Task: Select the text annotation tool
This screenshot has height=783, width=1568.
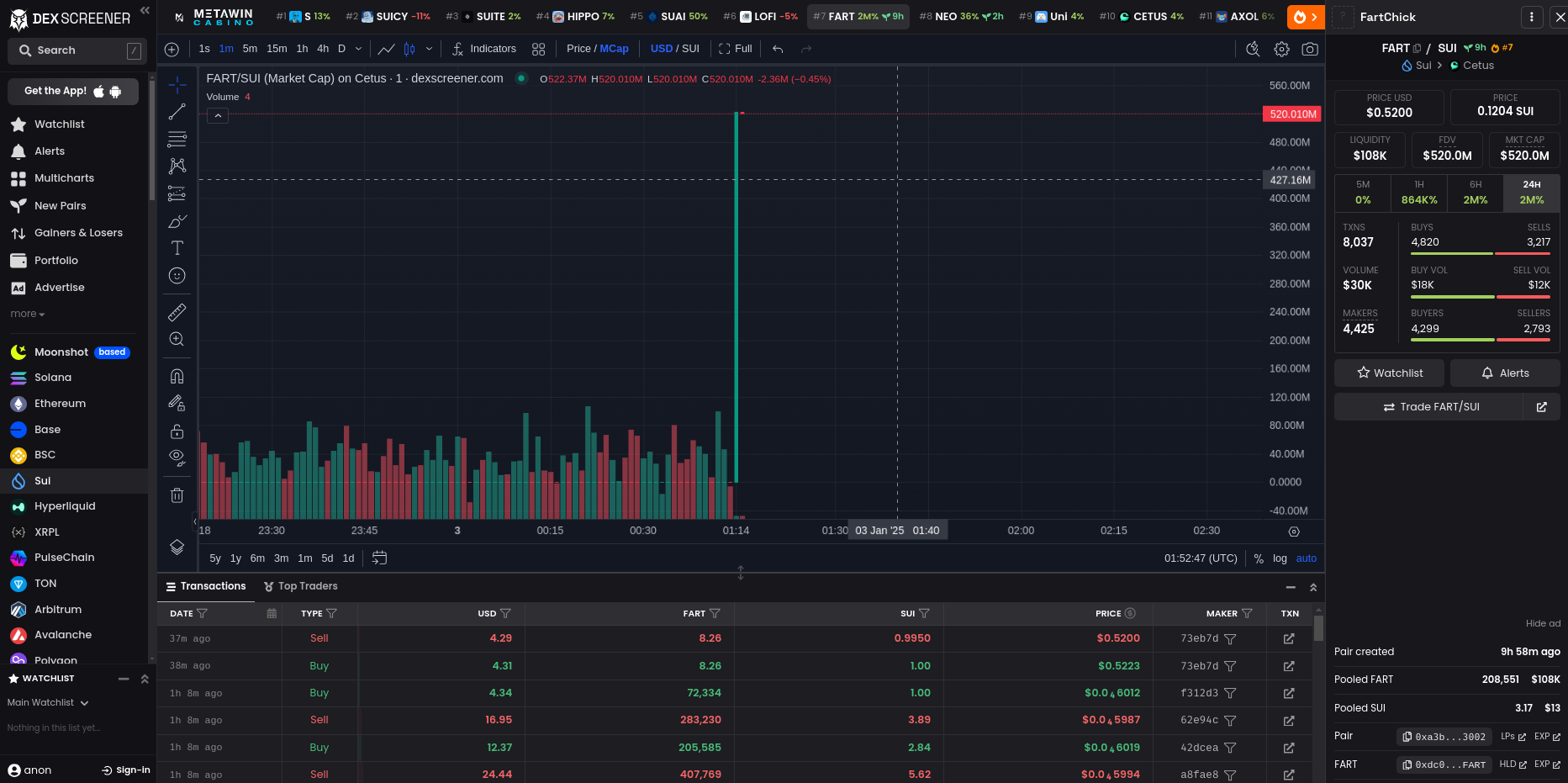Action: coord(177,248)
